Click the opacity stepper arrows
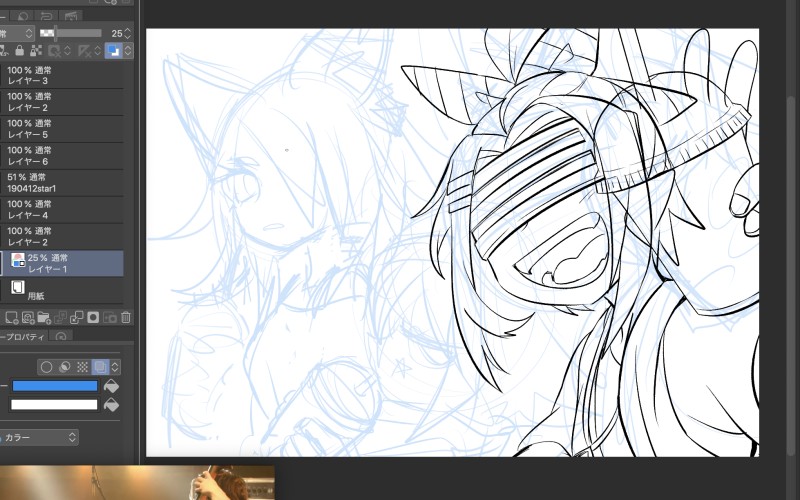This screenshot has width=800, height=500. (128, 34)
